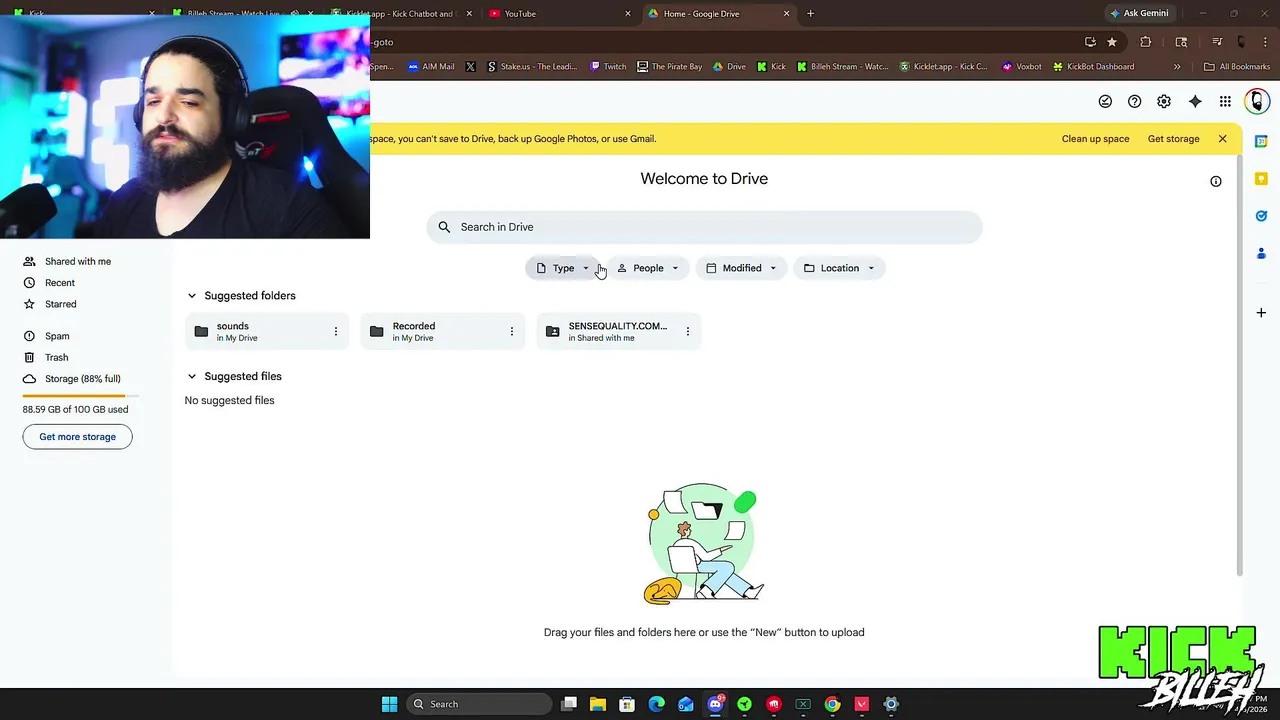The height and width of the screenshot is (720, 1280).
Task: Open Drive settings gear icon
Action: pos(1164,101)
